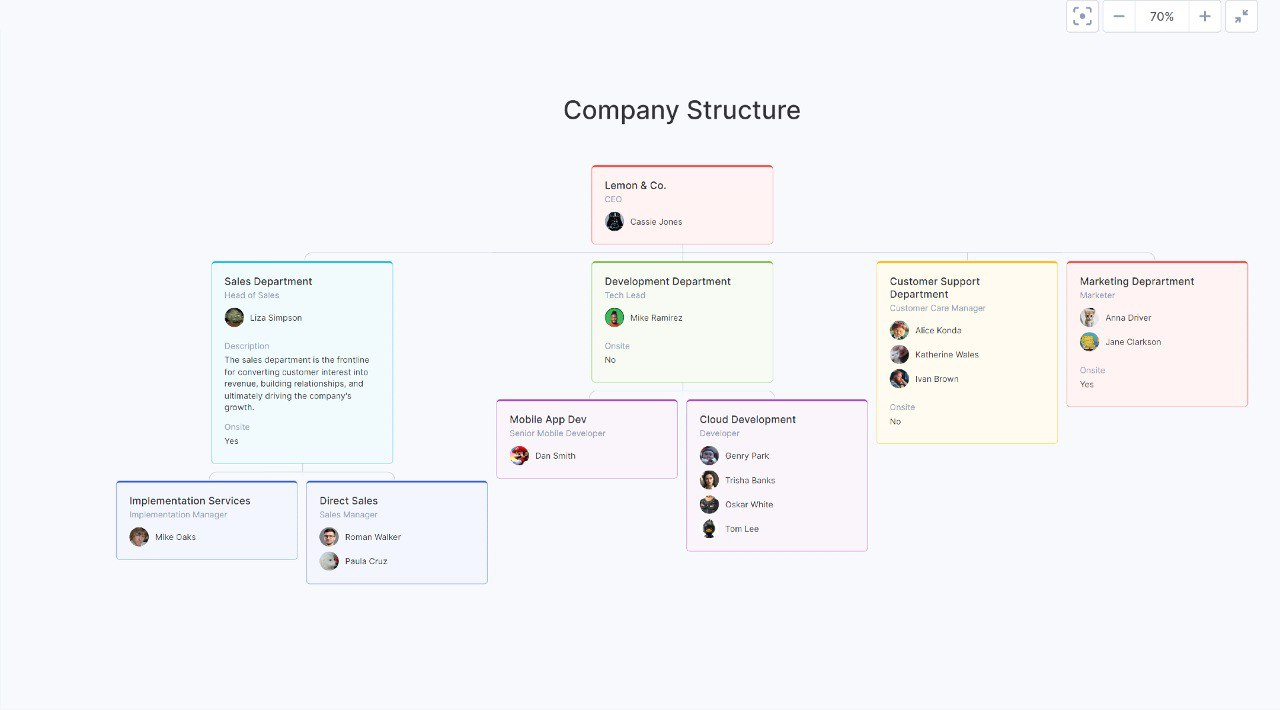The width and height of the screenshot is (1280, 710).
Task: Open the Marketing Department card
Action: coord(1157,334)
